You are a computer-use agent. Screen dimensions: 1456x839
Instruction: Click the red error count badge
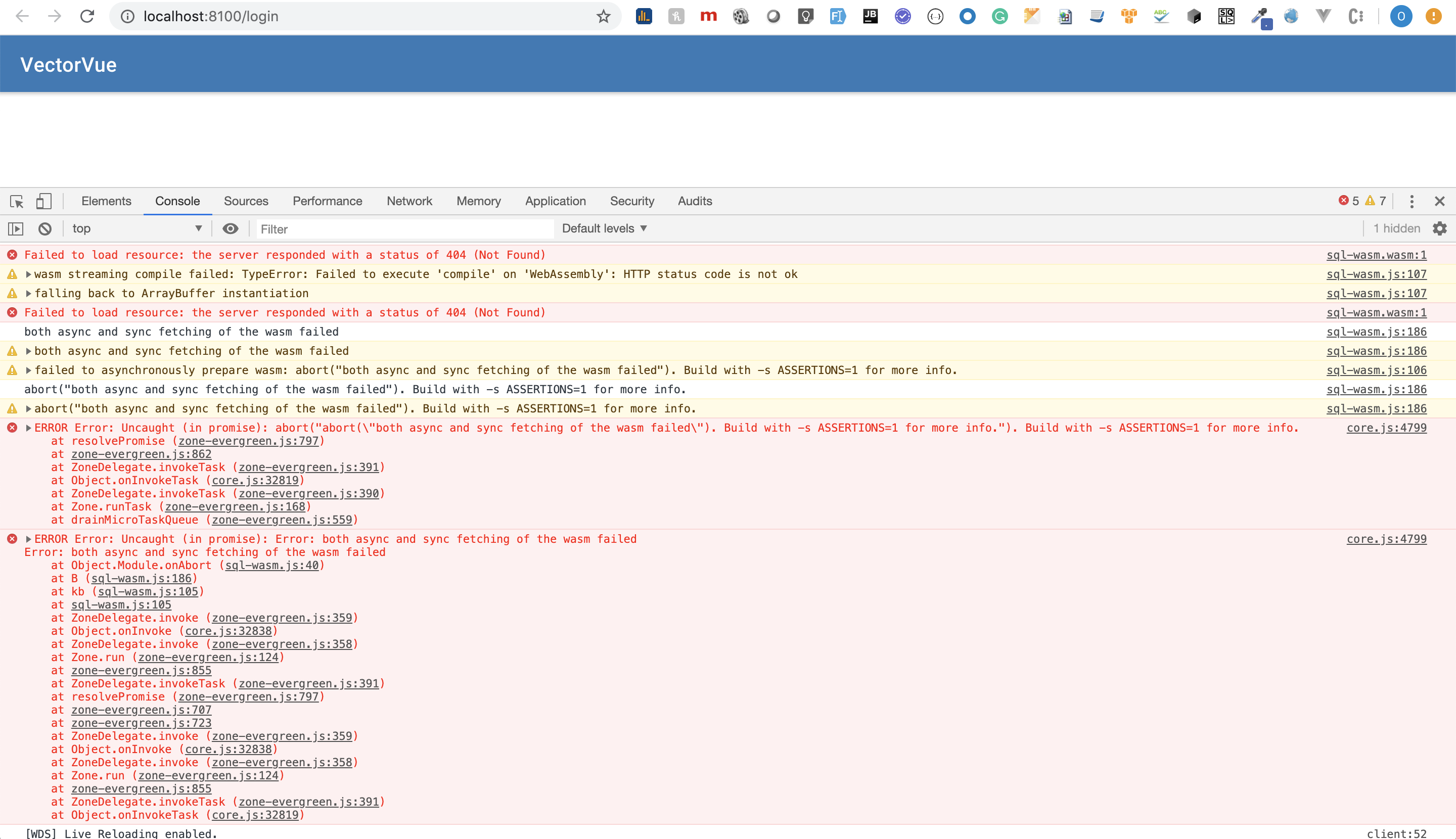point(1349,201)
